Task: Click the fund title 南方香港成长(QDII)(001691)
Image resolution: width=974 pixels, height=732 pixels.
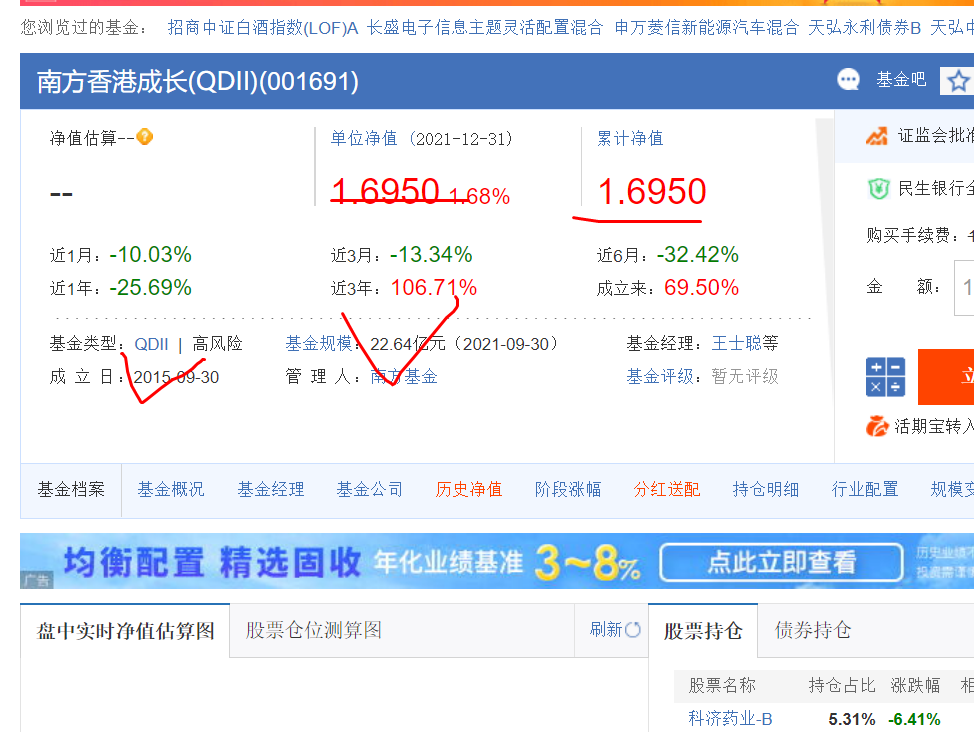Action: coord(198,81)
